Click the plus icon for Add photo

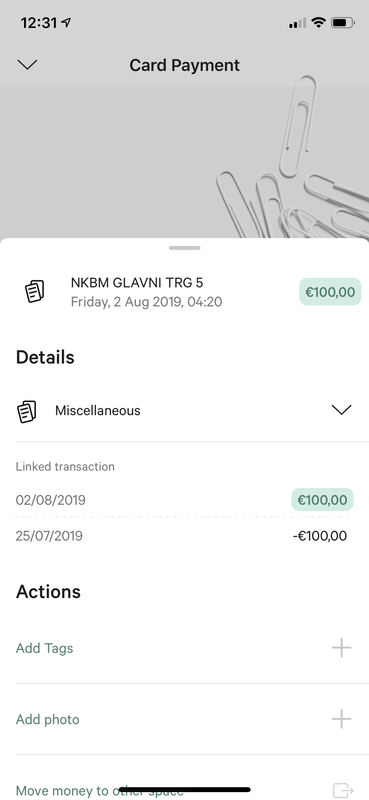point(341,719)
